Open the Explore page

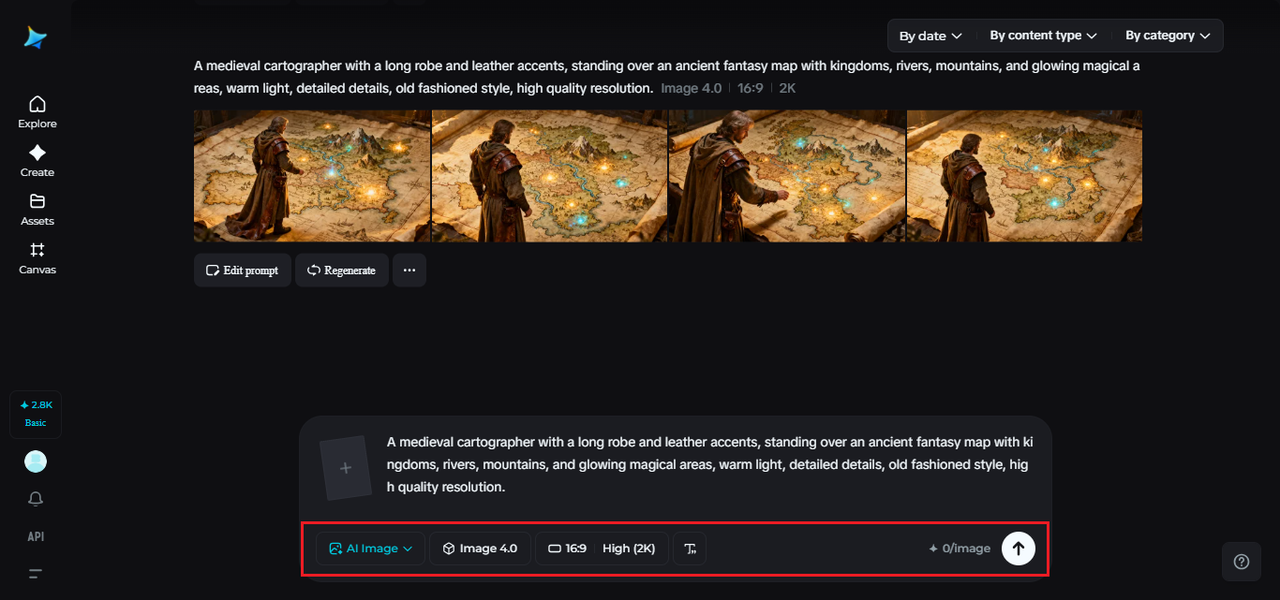tap(37, 111)
